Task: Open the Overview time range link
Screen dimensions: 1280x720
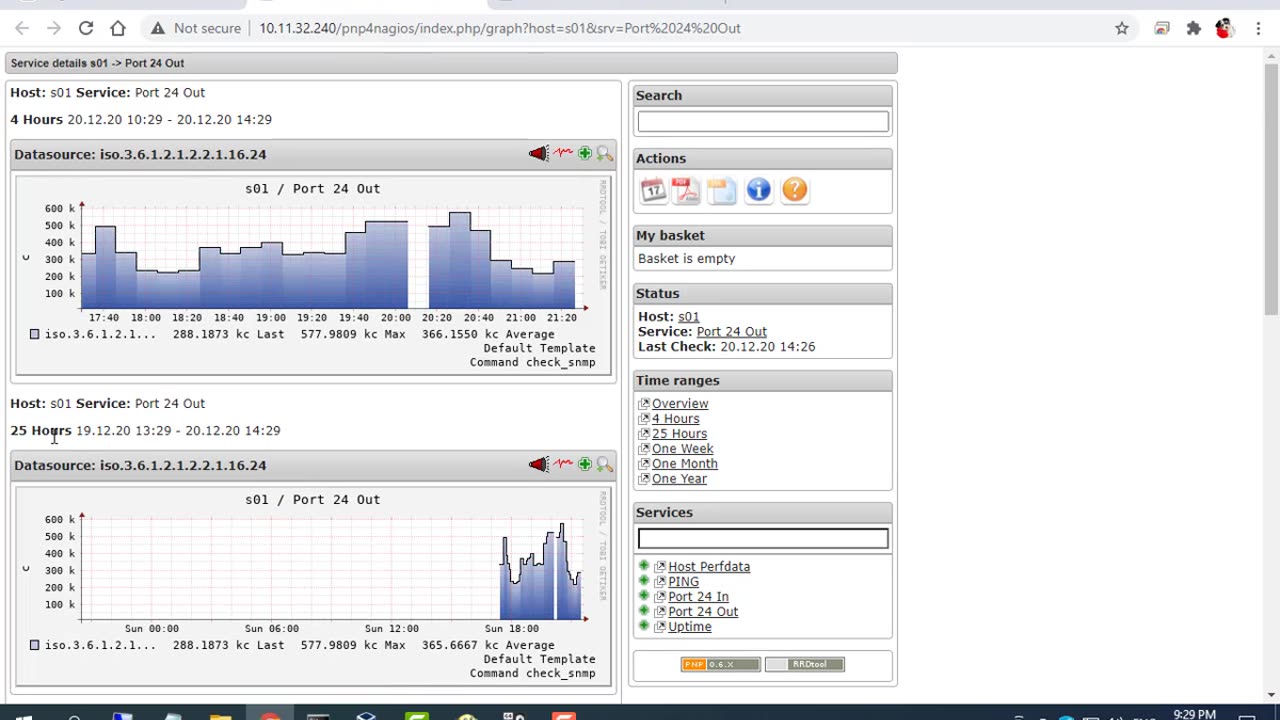Action: pos(680,404)
